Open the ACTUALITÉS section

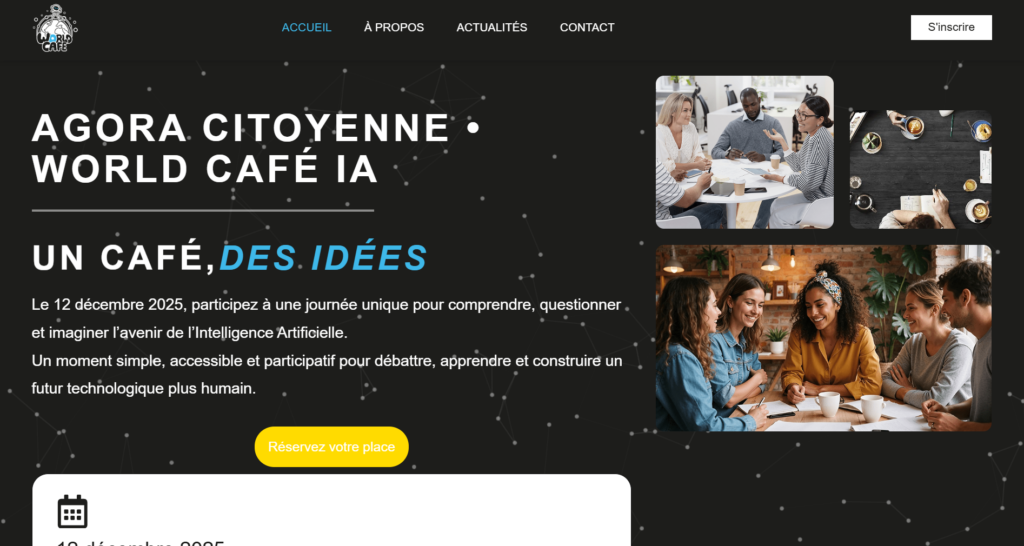492,27
